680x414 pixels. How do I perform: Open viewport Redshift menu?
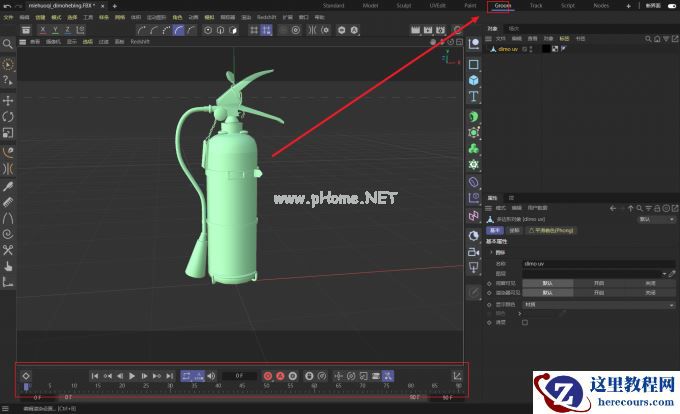[140, 42]
